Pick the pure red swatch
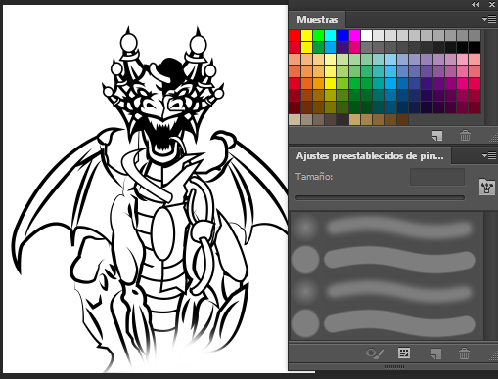 pos(295,35)
